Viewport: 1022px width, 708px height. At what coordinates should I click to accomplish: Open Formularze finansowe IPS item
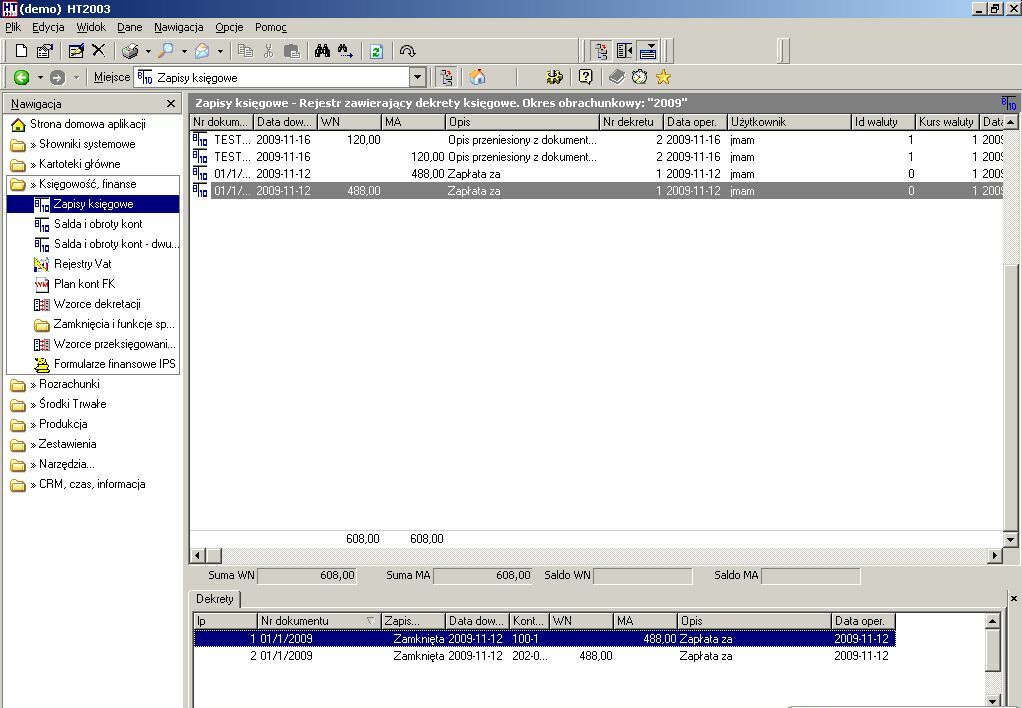(115, 364)
